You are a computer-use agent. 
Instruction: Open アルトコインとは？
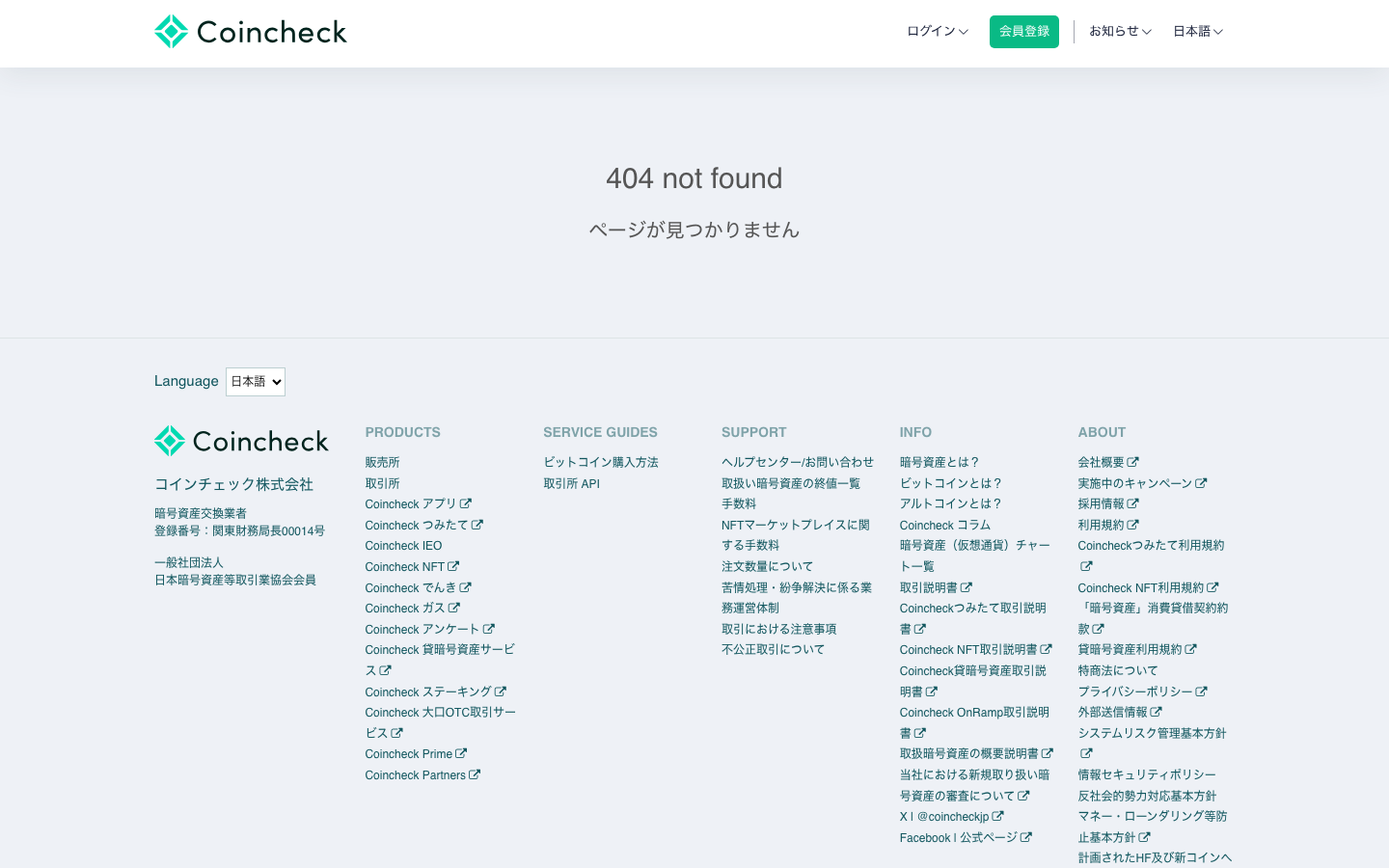(951, 504)
